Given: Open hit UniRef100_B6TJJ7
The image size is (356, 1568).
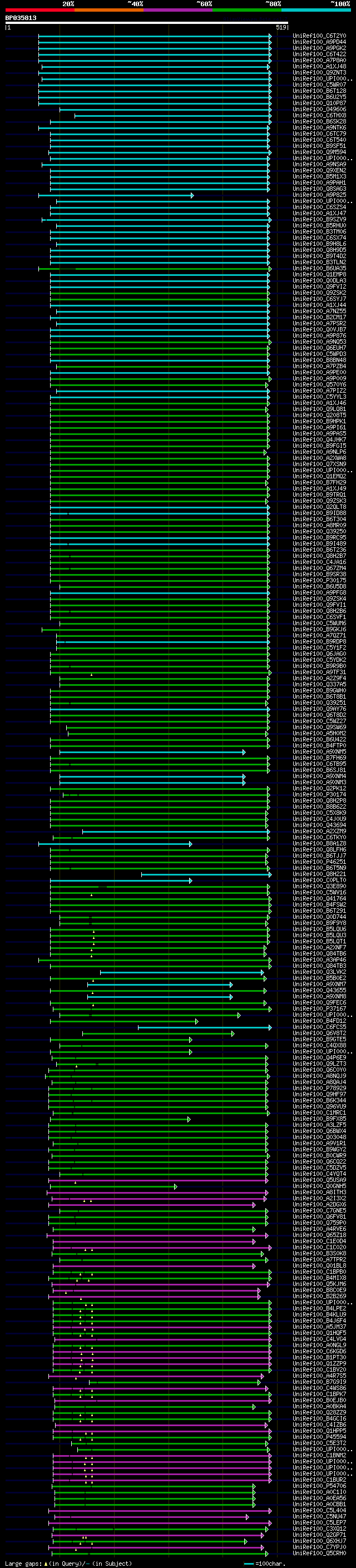Looking at the screenshot, I should coord(319,856).
